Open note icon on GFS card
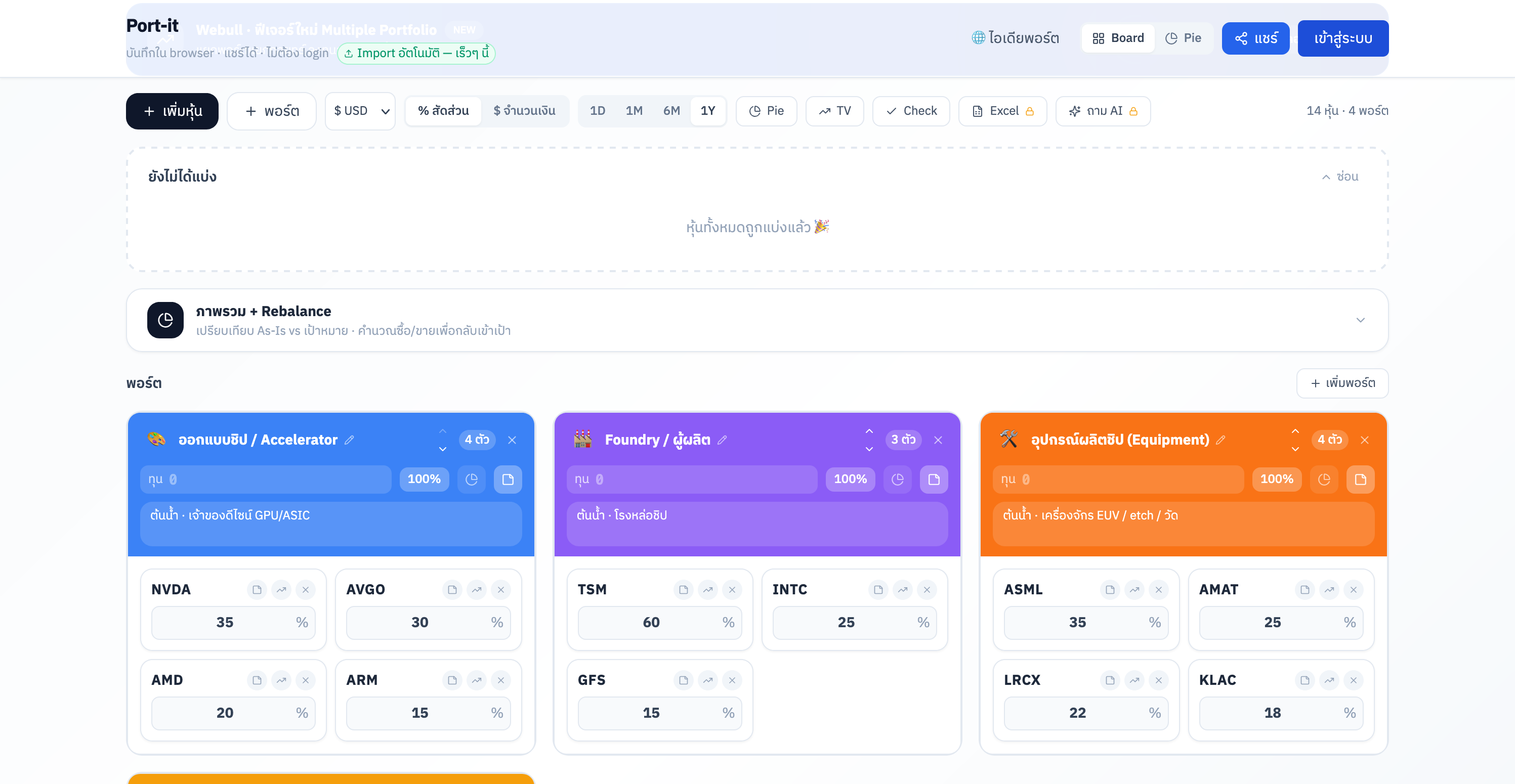The image size is (1515, 784). coord(684,680)
